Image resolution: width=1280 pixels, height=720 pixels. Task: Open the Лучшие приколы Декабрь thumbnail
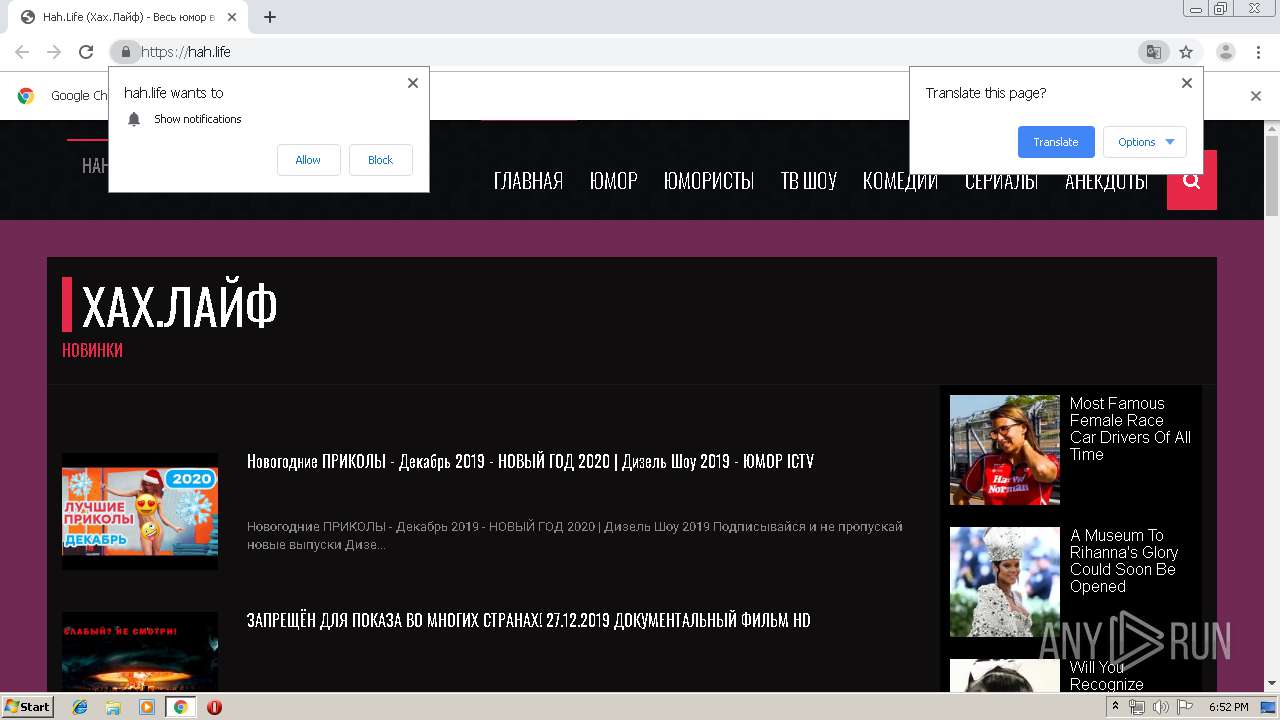pos(140,512)
